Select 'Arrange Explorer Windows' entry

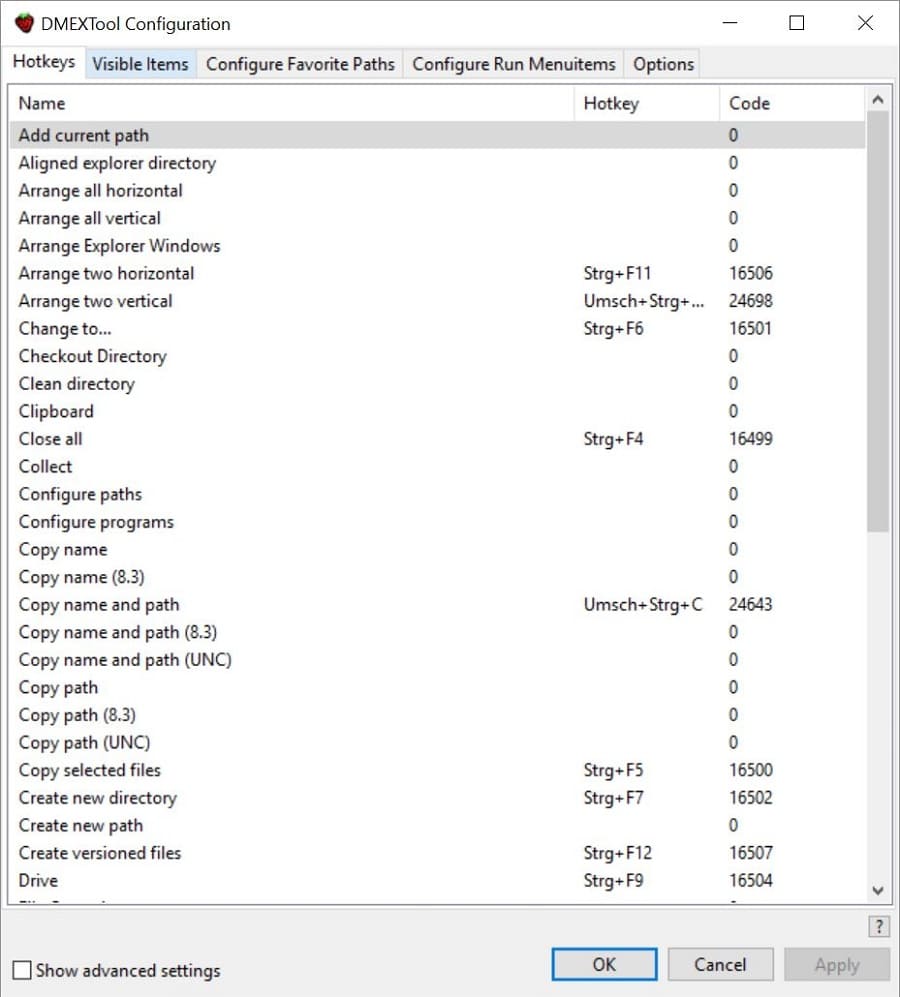tap(438, 246)
